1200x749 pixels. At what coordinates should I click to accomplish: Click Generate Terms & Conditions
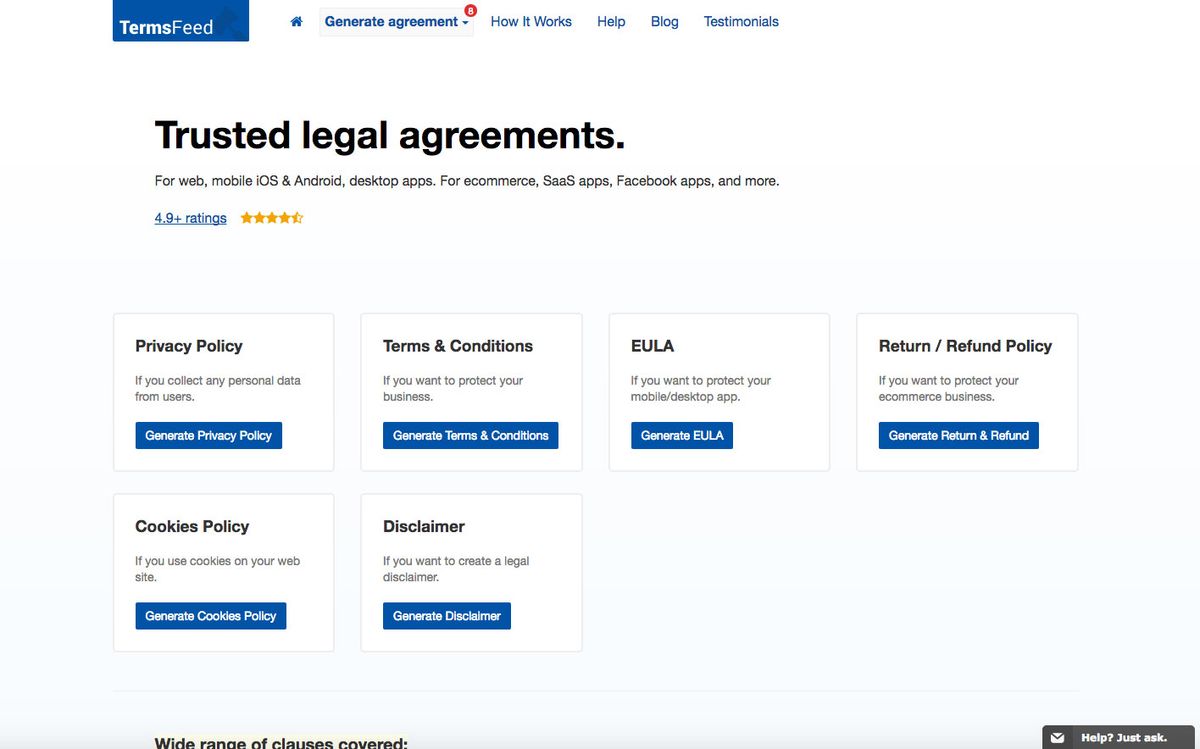(470, 435)
